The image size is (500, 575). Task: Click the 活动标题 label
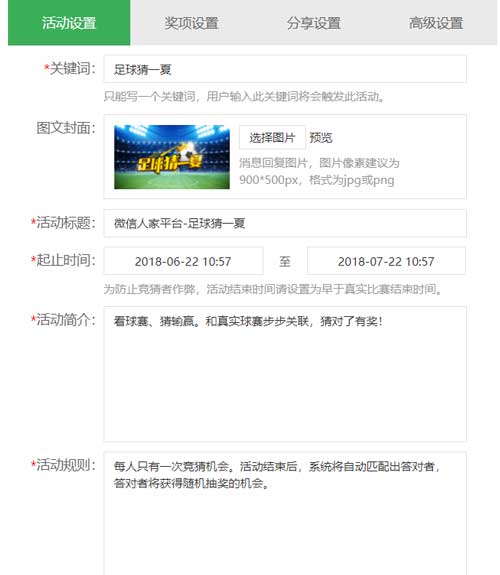(63, 223)
